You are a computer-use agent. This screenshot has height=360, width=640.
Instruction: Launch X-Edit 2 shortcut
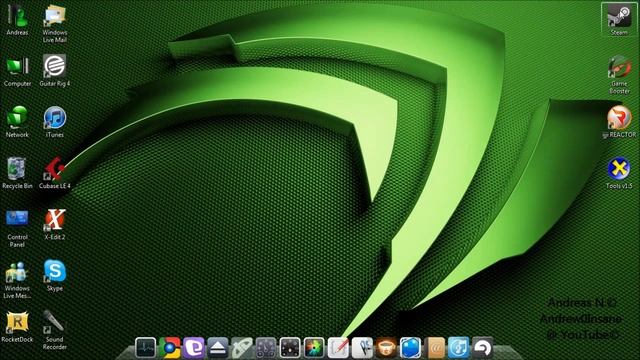coord(55,220)
